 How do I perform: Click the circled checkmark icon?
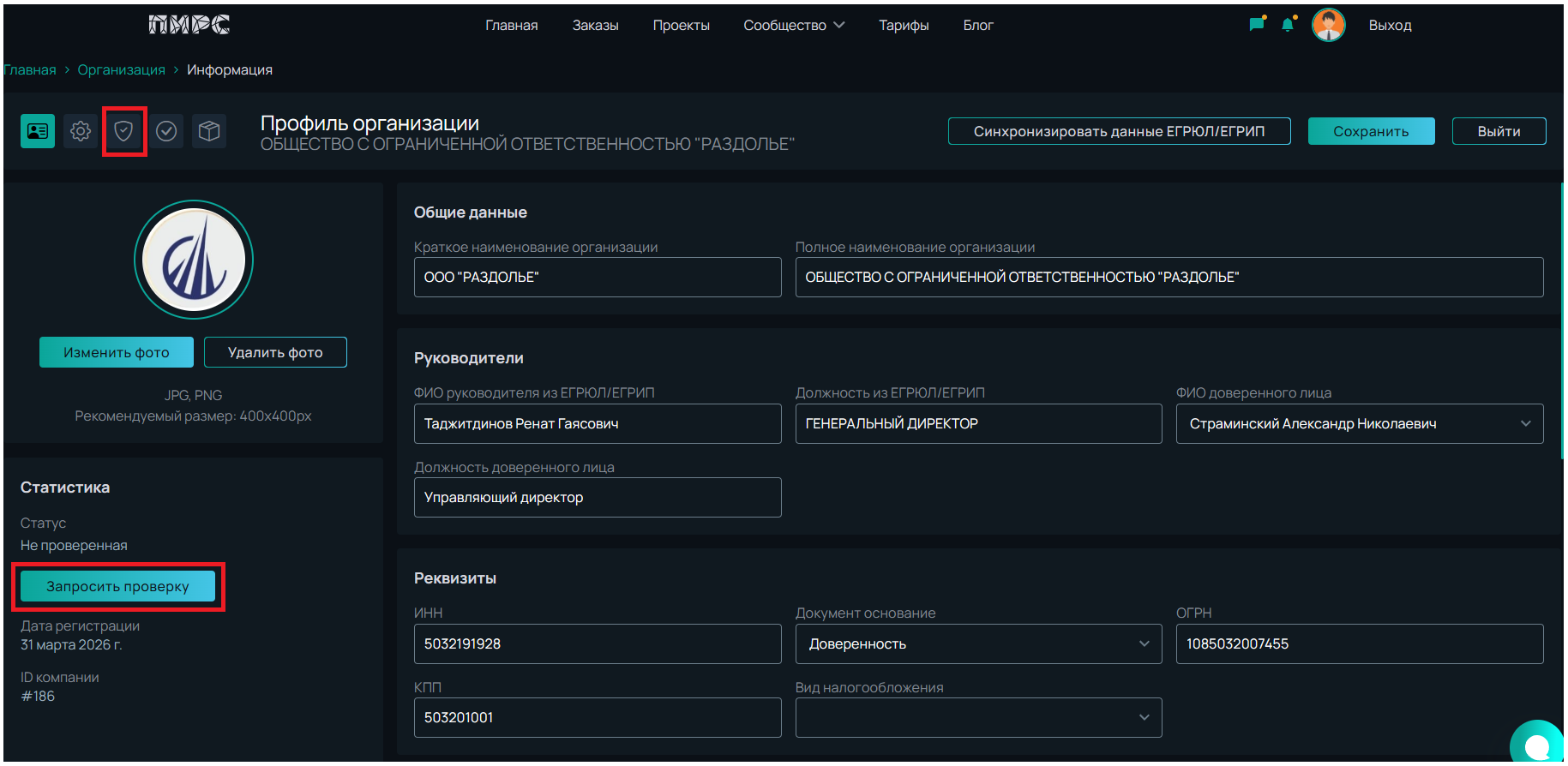point(166,131)
